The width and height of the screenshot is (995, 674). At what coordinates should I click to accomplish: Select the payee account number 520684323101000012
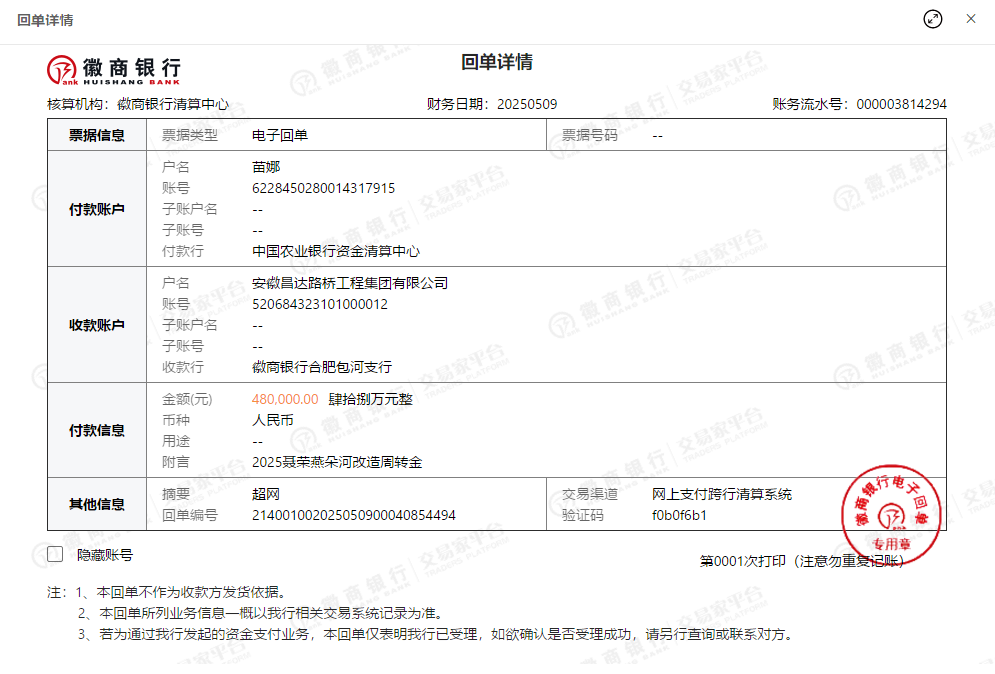320,304
